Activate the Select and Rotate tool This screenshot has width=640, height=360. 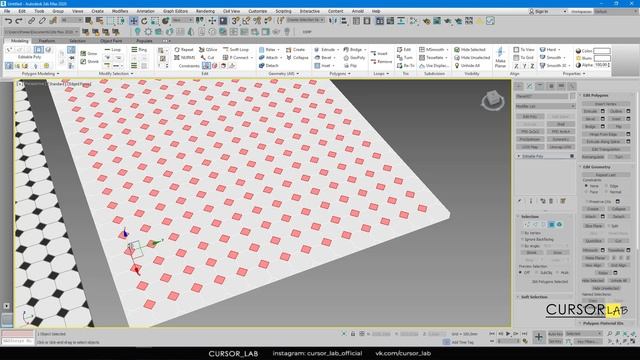point(144,21)
